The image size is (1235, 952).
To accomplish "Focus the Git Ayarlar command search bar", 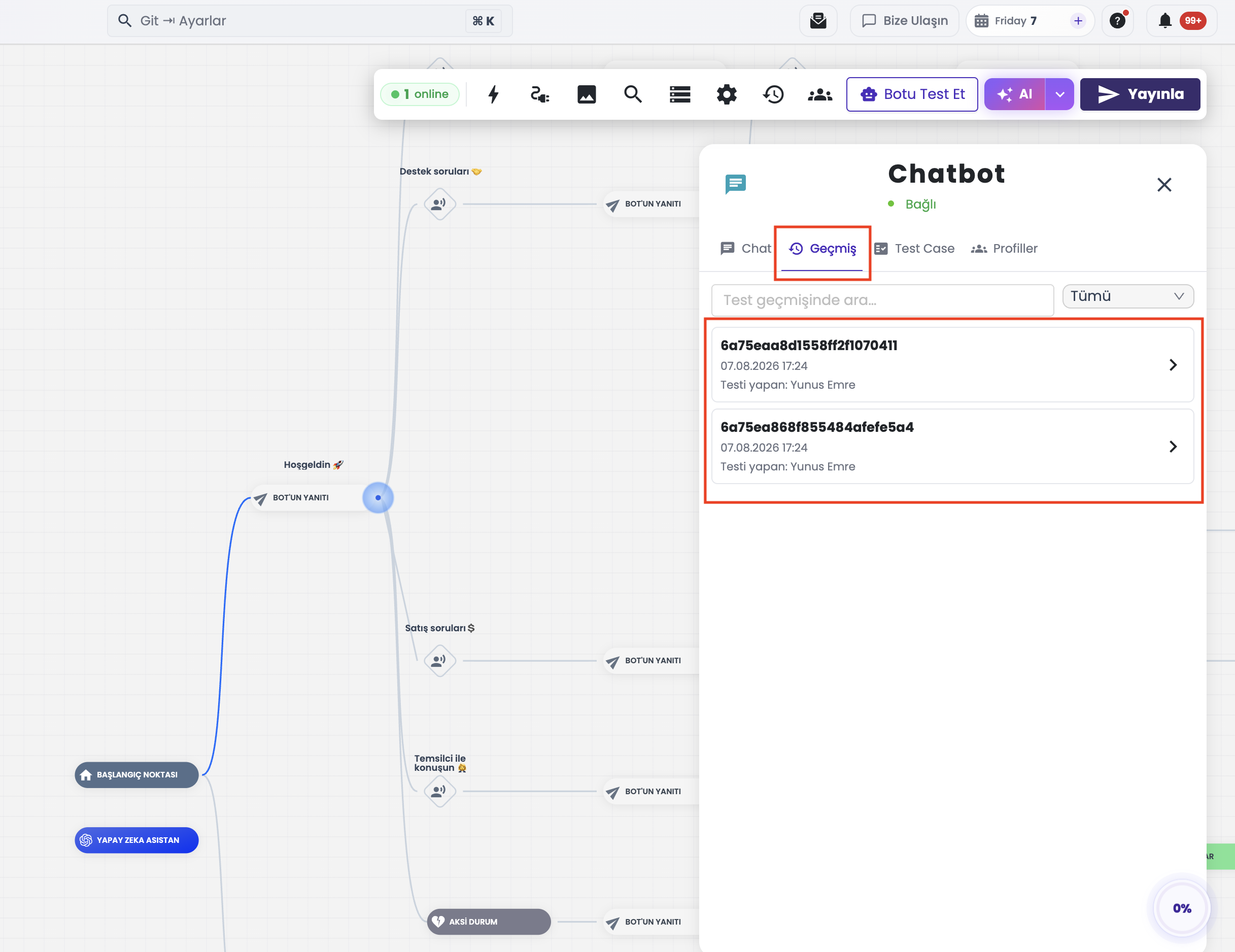I will tap(310, 21).
